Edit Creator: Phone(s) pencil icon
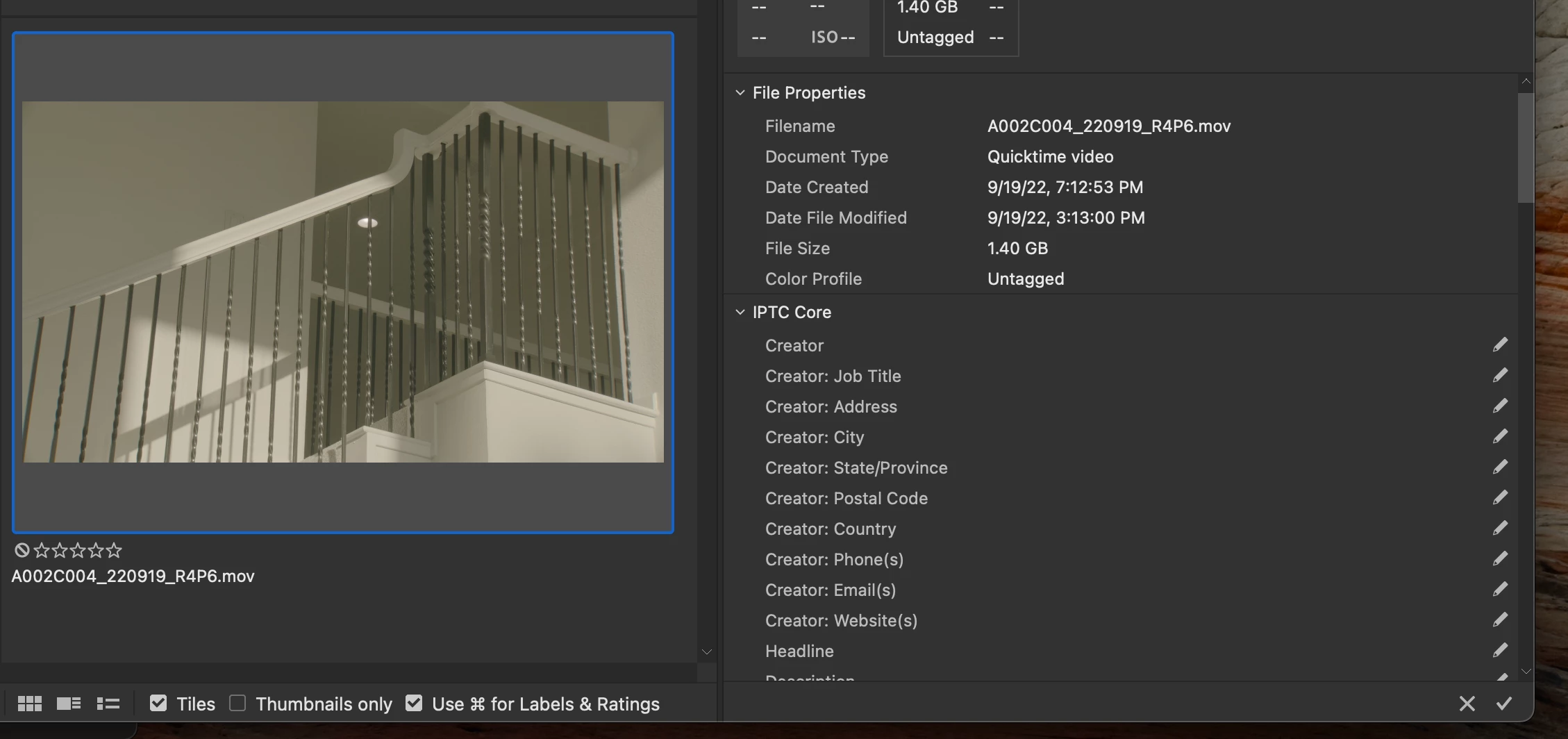The width and height of the screenshot is (1568, 739). (1500, 559)
